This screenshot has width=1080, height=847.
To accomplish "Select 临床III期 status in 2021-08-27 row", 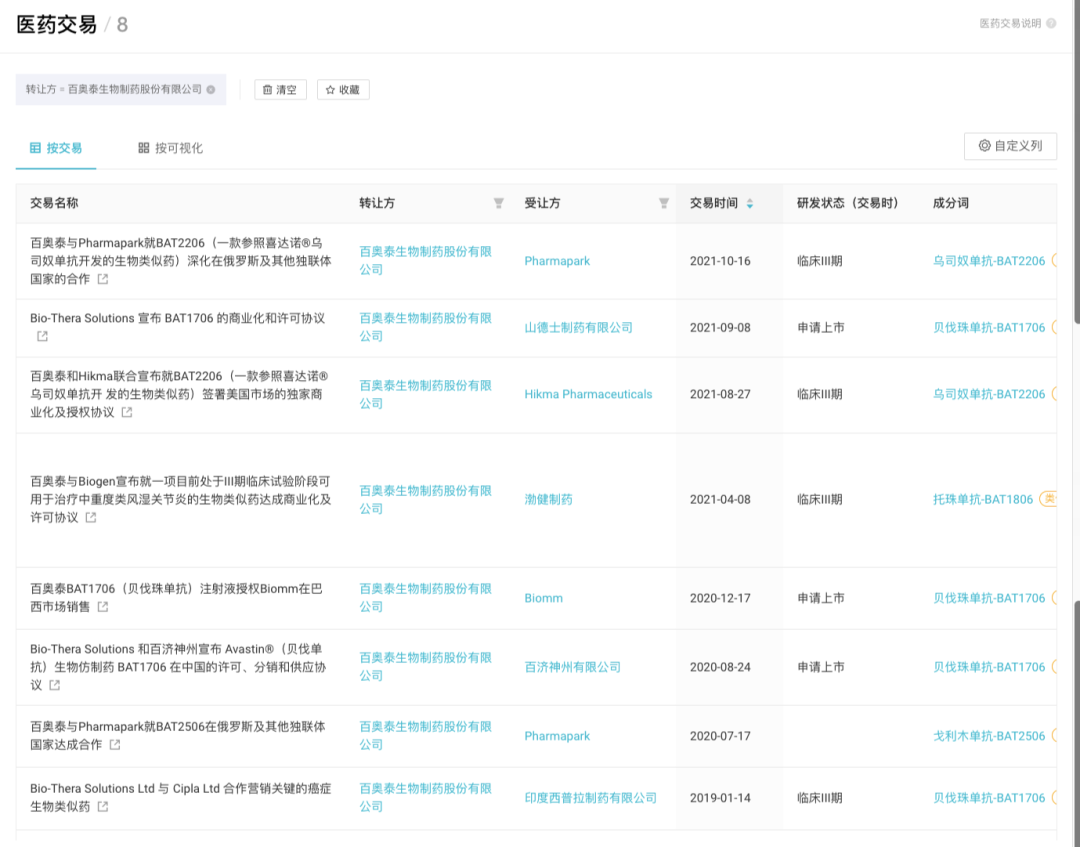I will tap(820, 394).
